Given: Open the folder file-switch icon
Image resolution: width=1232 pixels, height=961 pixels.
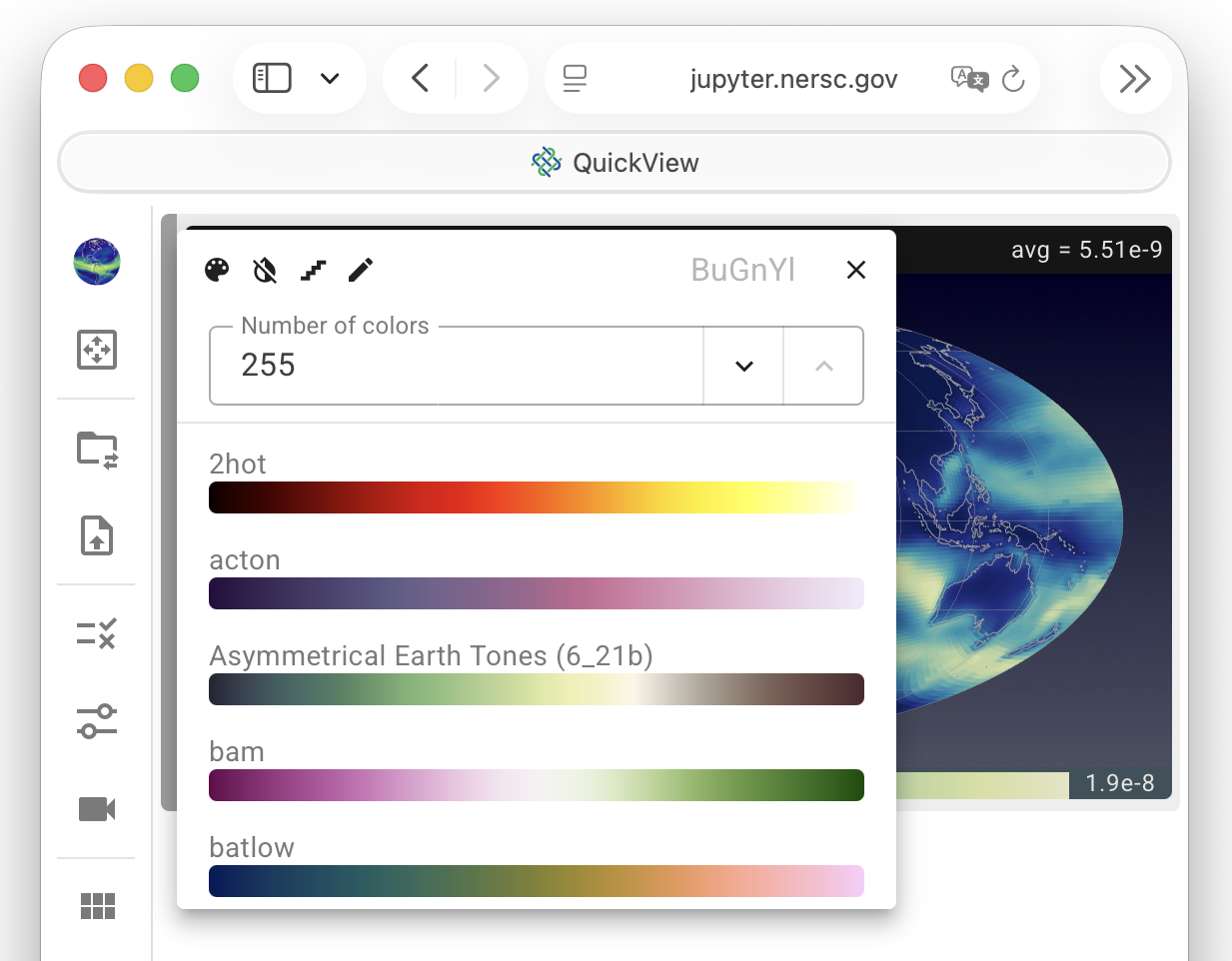Looking at the screenshot, I should coord(97,451).
